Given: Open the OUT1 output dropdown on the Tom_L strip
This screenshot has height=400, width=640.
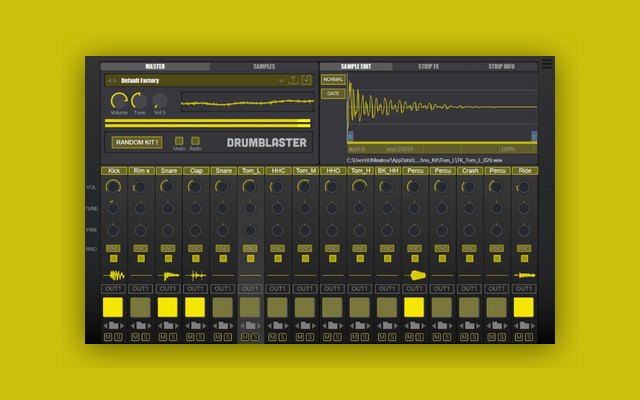Looking at the screenshot, I should point(250,289).
